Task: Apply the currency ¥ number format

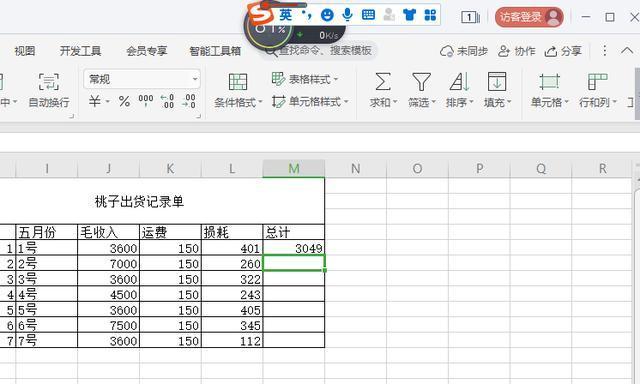Action: (95, 101)
